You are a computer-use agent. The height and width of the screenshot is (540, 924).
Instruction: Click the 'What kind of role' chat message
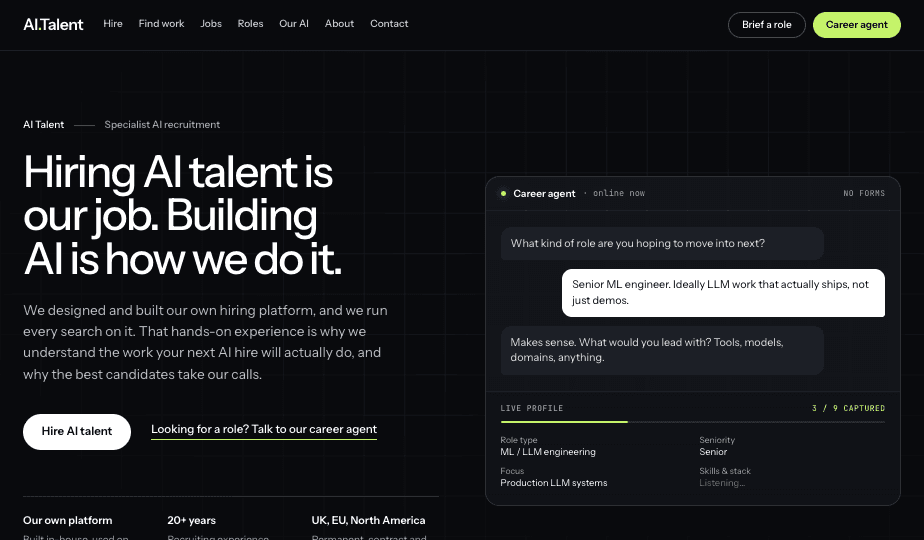pyautogui.click(x=662, y=243)
